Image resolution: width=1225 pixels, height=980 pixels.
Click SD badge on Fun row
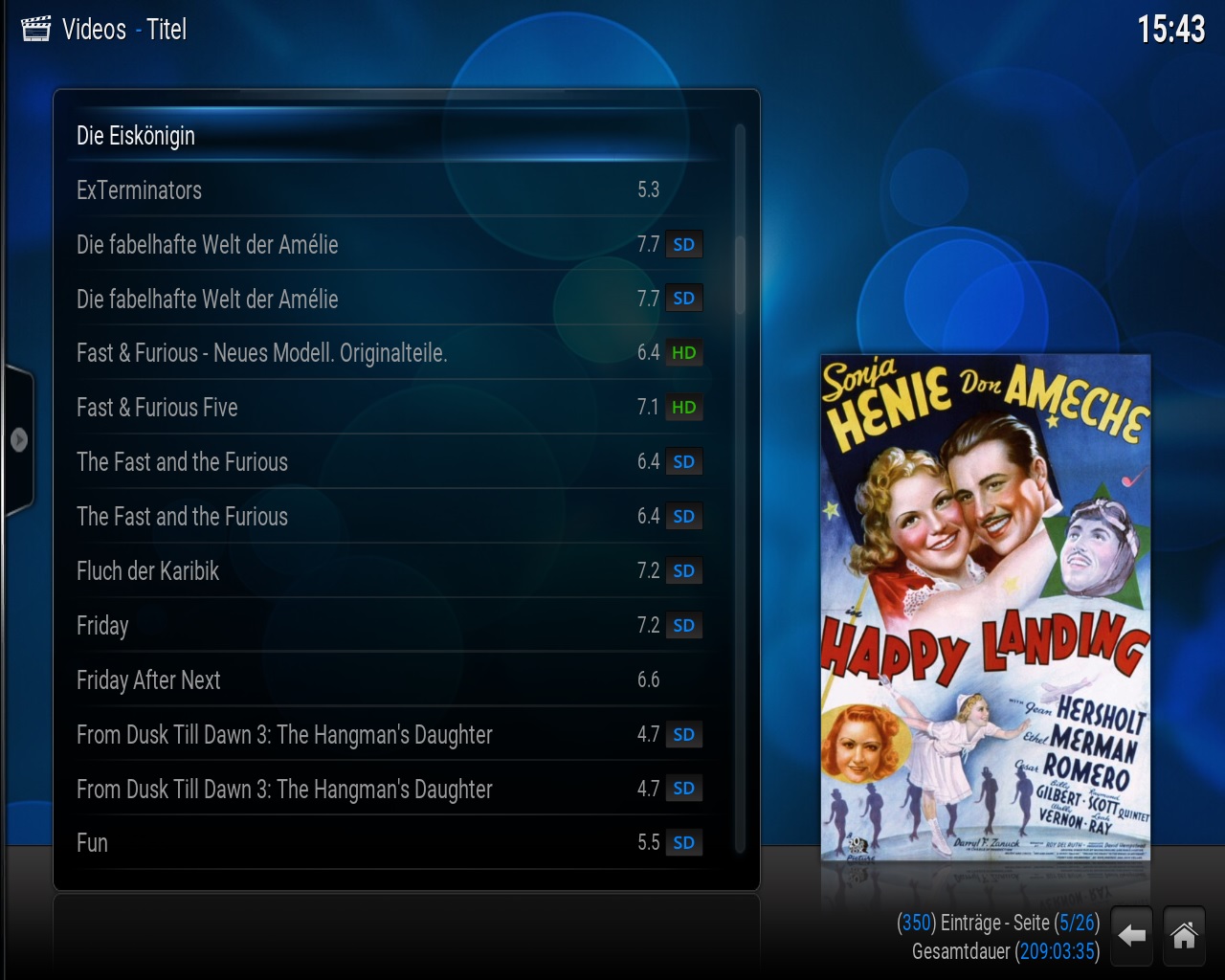[x=684, y=843]
